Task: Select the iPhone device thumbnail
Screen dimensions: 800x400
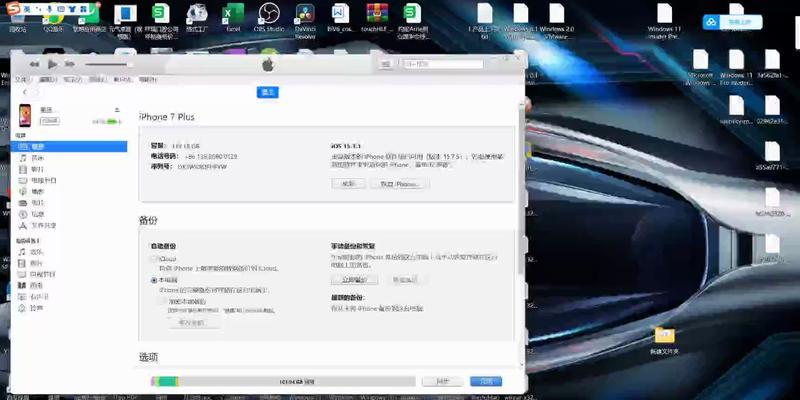Action: click(x=25, y=115)
